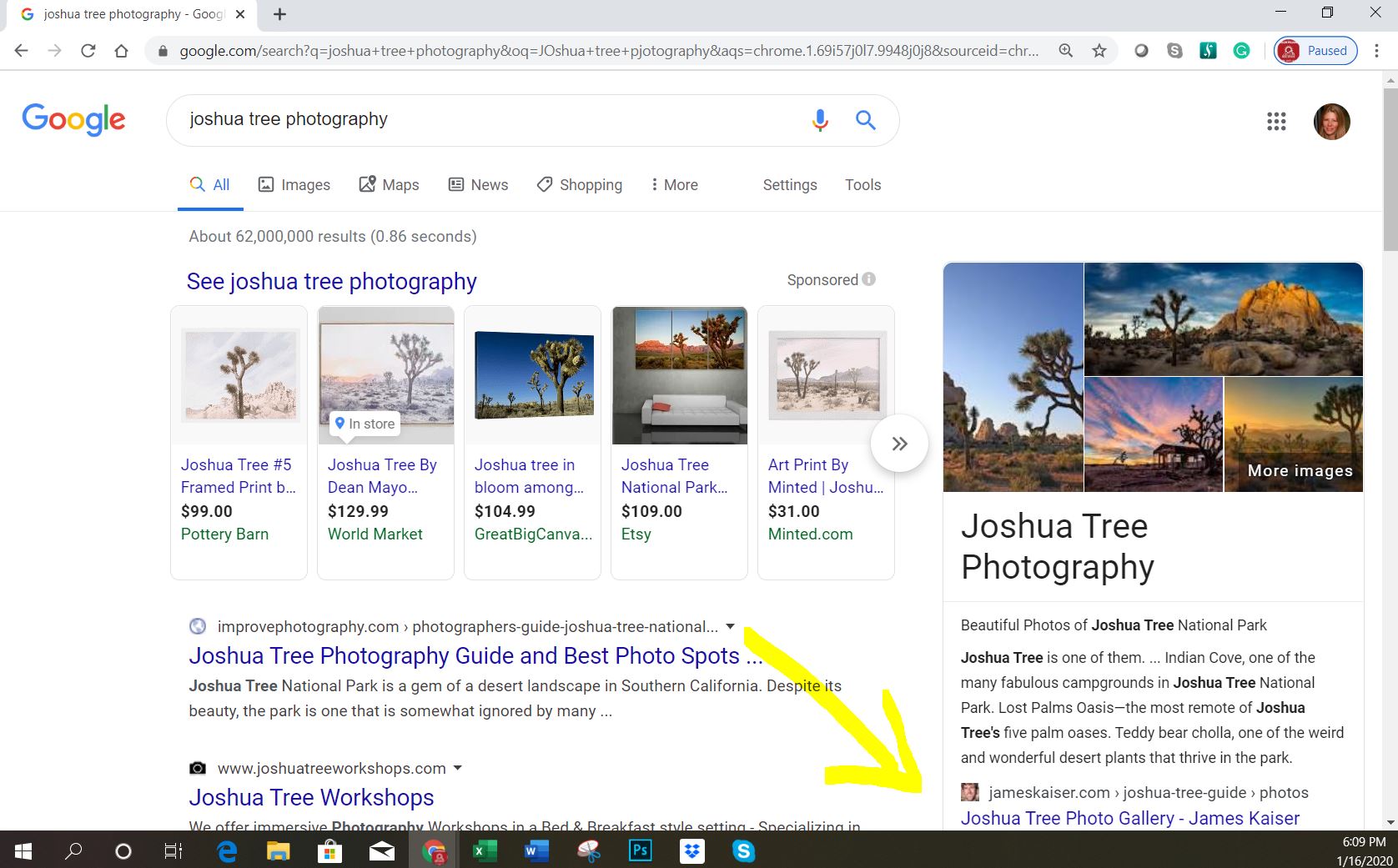Go to the browser Home page

pos(121,51)
